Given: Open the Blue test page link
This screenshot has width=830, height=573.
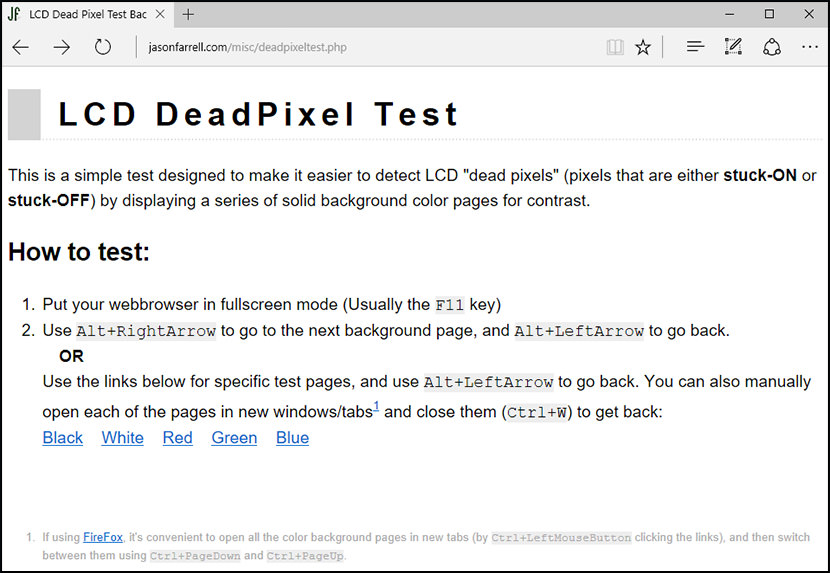Looking at the screenshot, I should click(x=292, y=437).
